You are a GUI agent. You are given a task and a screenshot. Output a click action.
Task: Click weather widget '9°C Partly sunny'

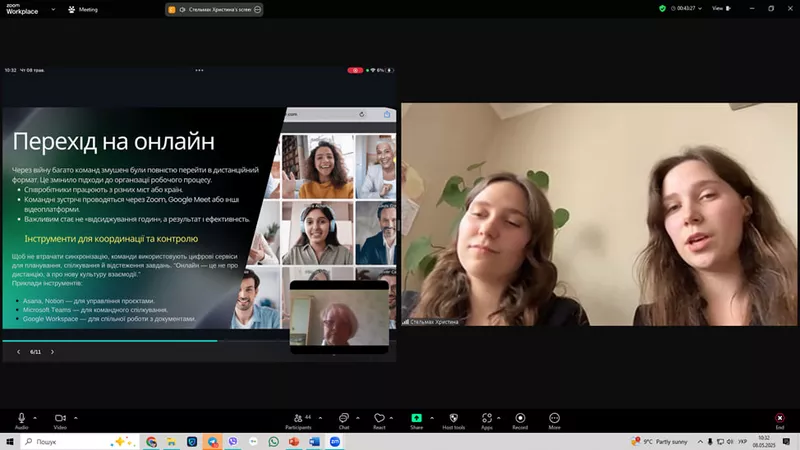[659, 441]
